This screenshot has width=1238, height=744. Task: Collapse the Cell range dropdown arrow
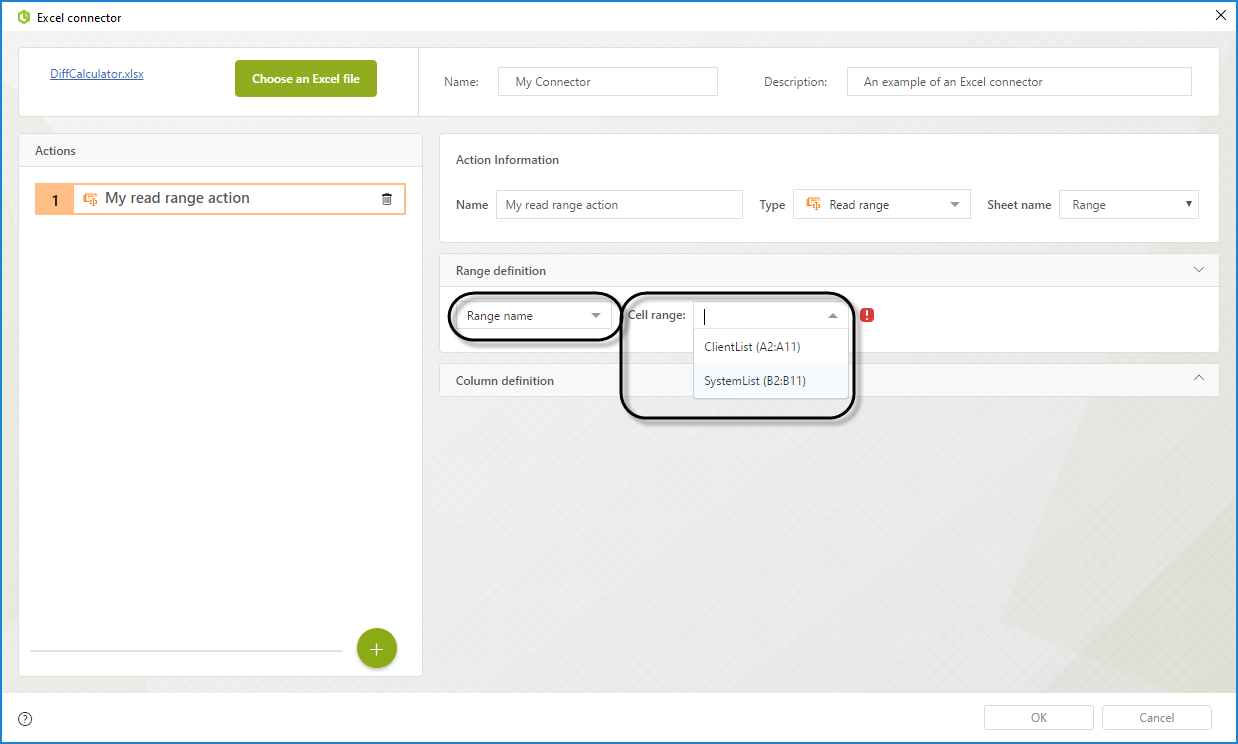coord(833,316)
